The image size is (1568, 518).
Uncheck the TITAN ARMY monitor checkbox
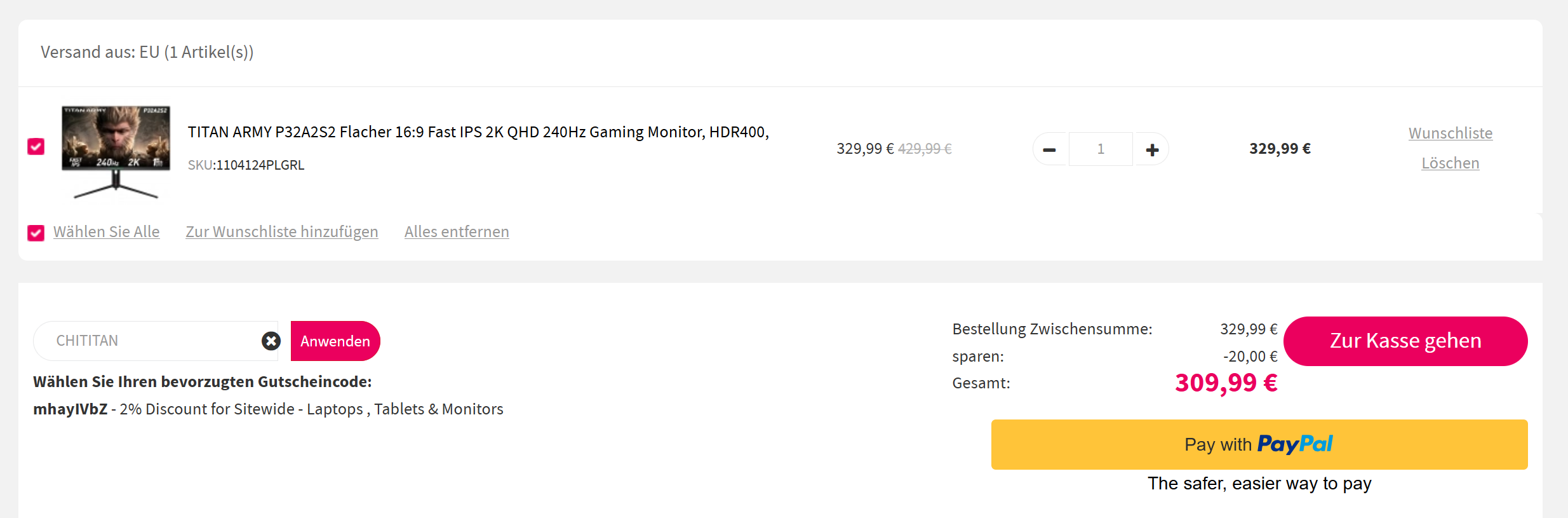[x=36, y=147]
